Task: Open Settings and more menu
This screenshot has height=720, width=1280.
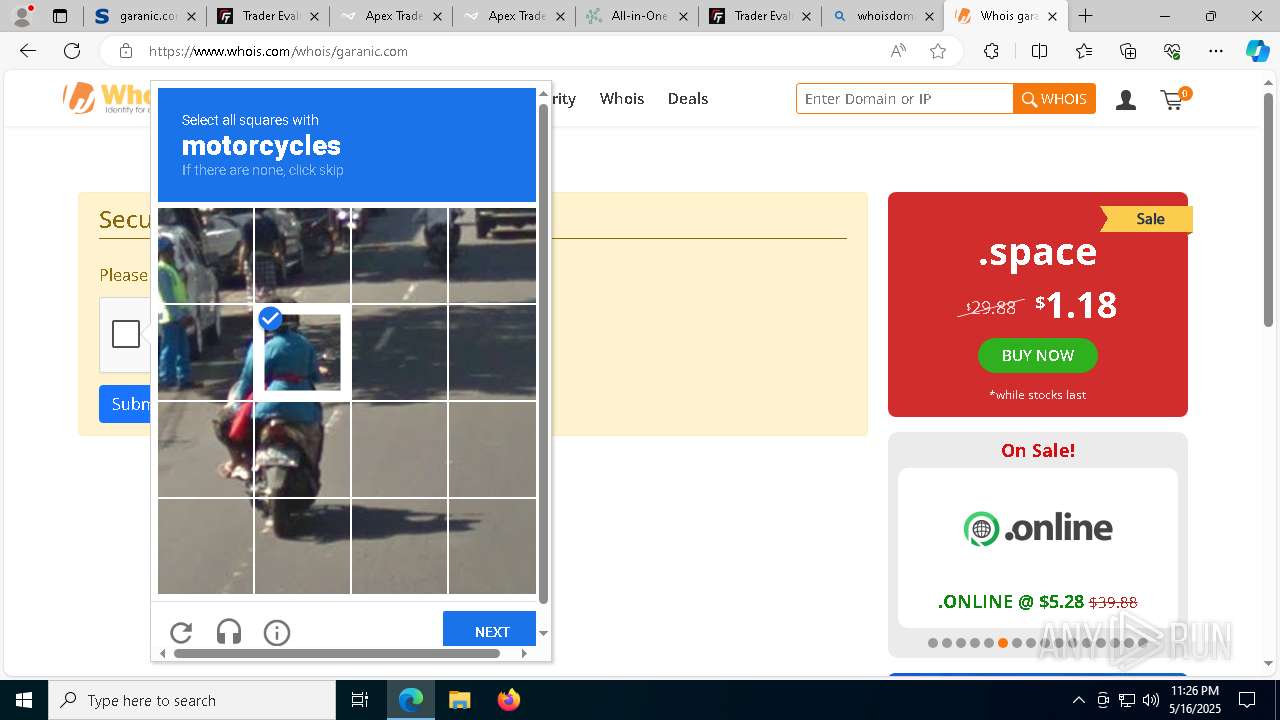Action: coord(1216,51)
